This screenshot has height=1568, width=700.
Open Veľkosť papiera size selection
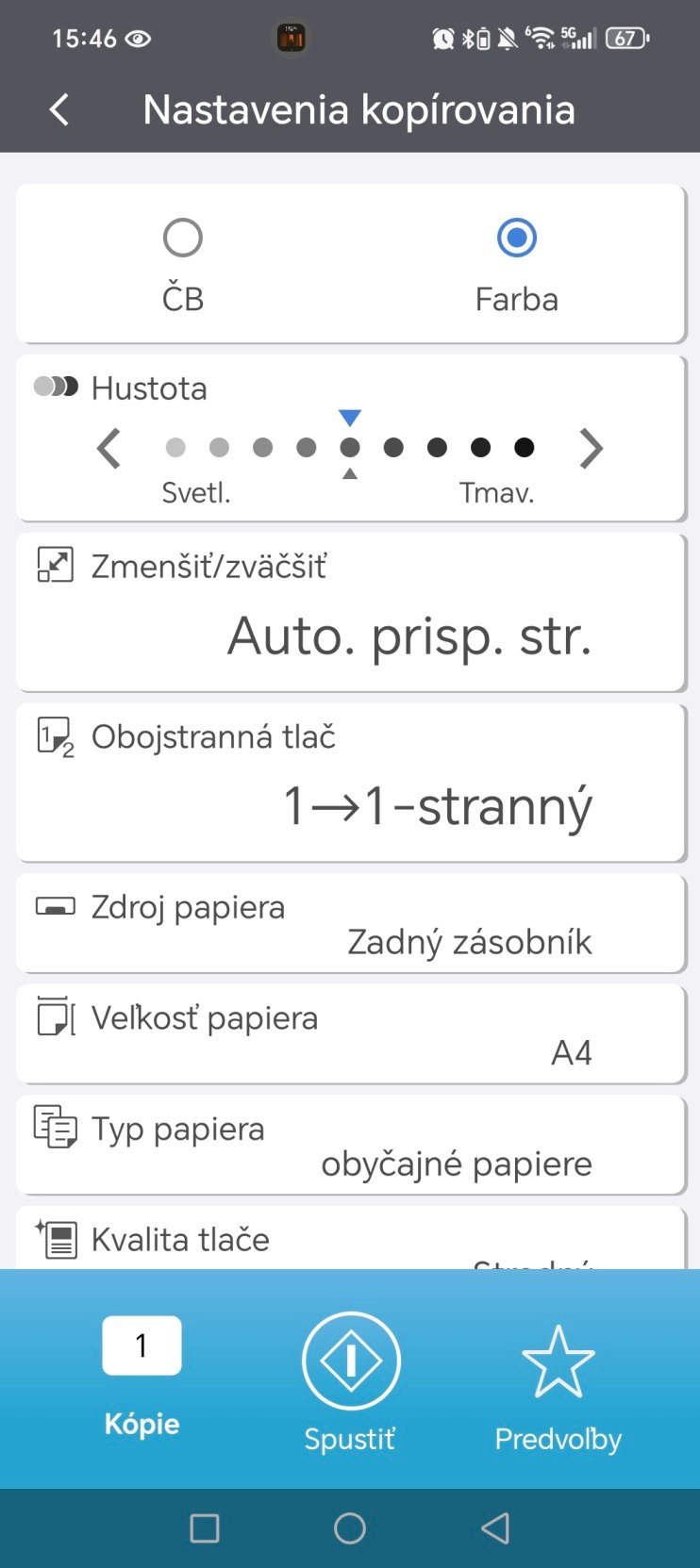click(x=350, y=1034)
